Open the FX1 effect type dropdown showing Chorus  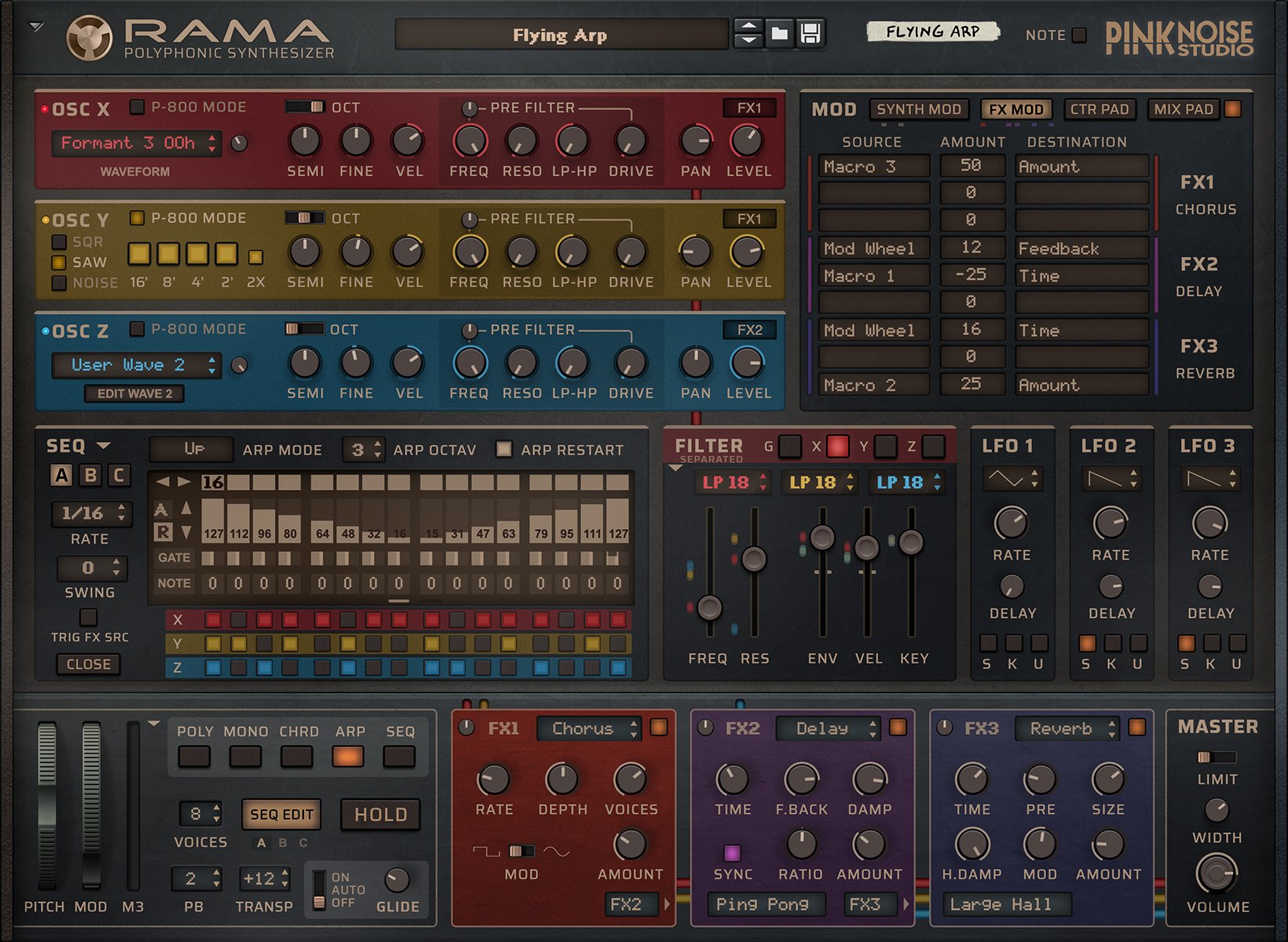click(x=587, y=728)
